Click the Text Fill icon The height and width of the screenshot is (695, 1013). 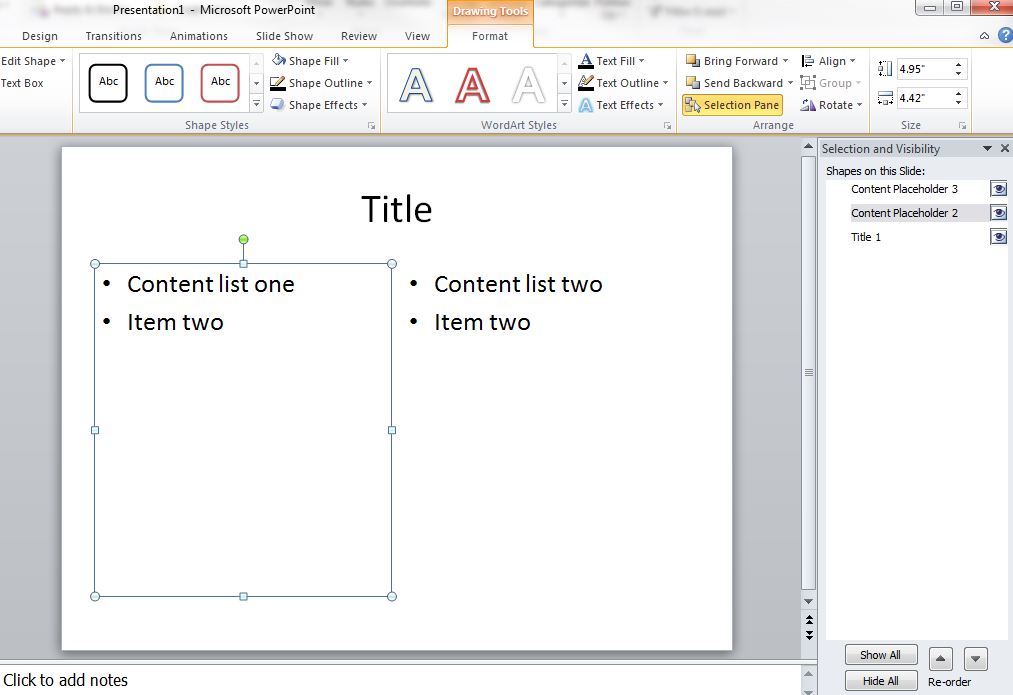[x=584, y=60]
